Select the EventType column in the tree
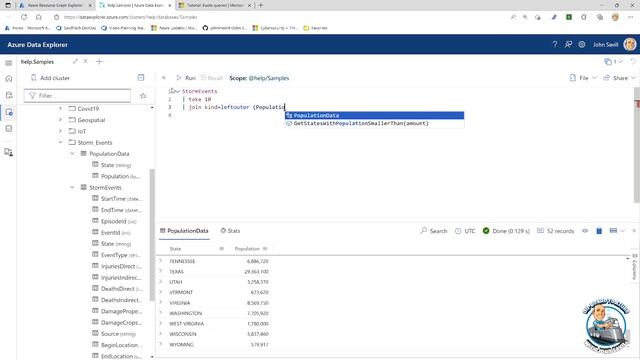Image resolution: width=640 pixels, height=360 pixels. click(x=117, y=255)
